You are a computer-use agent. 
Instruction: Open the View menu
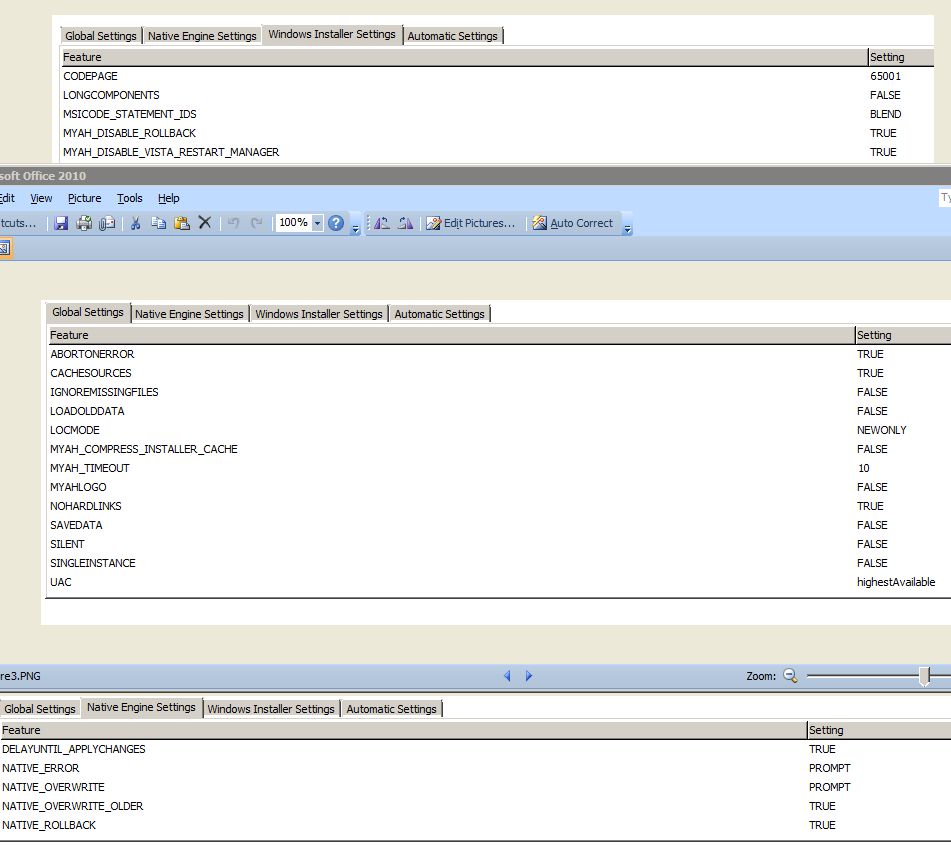(41, 198)
